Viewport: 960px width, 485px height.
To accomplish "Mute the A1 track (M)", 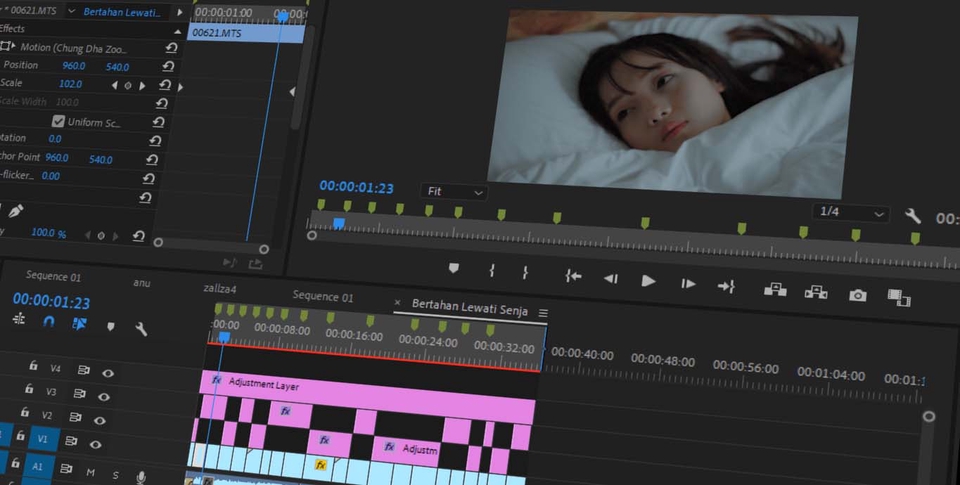I will pos(91,472).
